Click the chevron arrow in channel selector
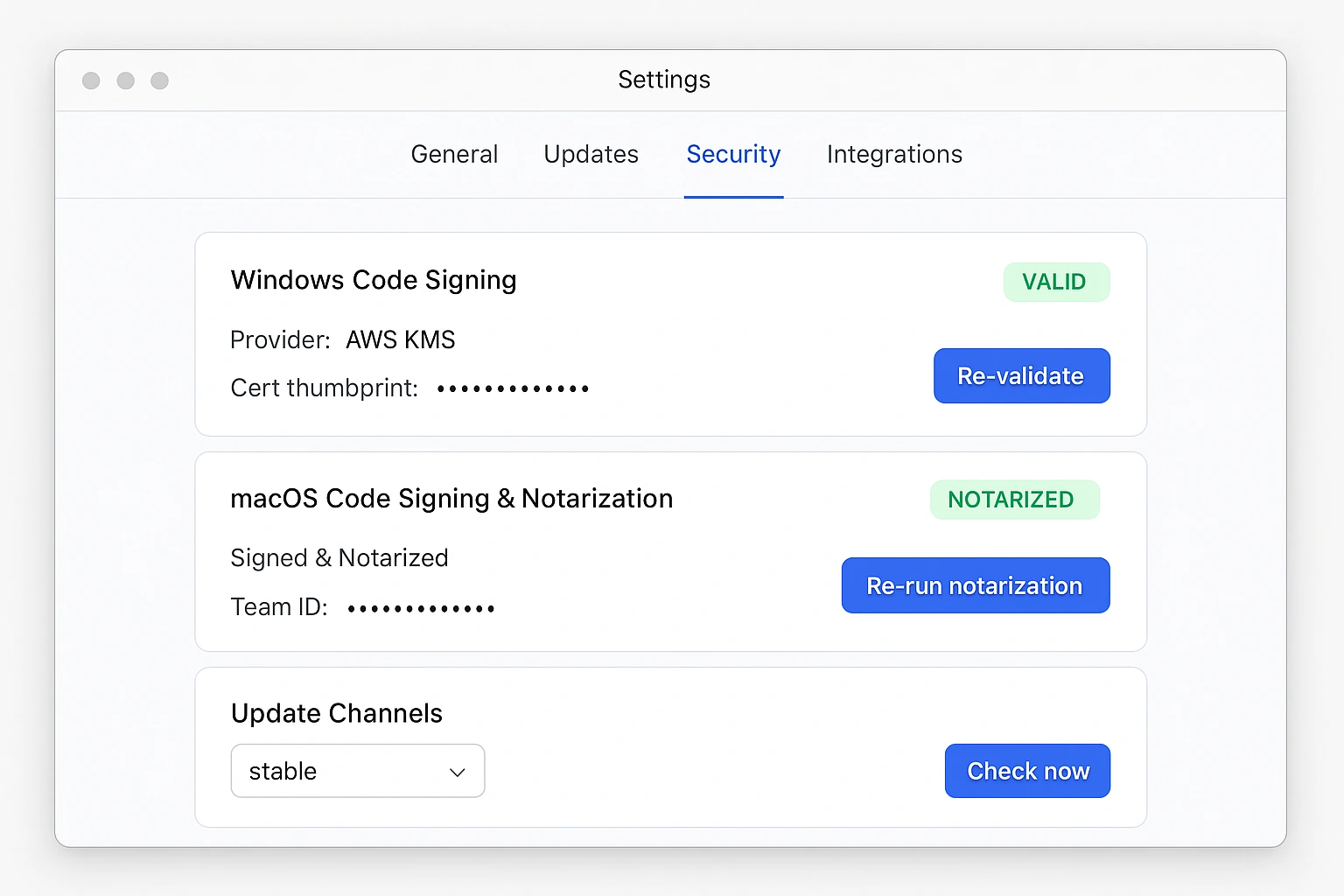Viewport: 1344px width, 896px height. click(x=457, y=772)
